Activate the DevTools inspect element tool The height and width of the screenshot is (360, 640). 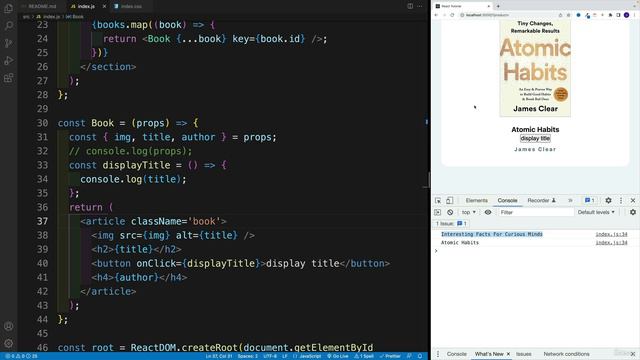438,200
